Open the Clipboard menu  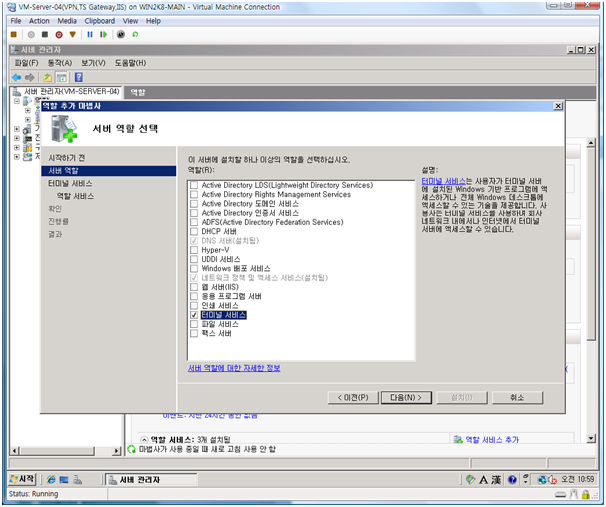click(x=100, y=21)
